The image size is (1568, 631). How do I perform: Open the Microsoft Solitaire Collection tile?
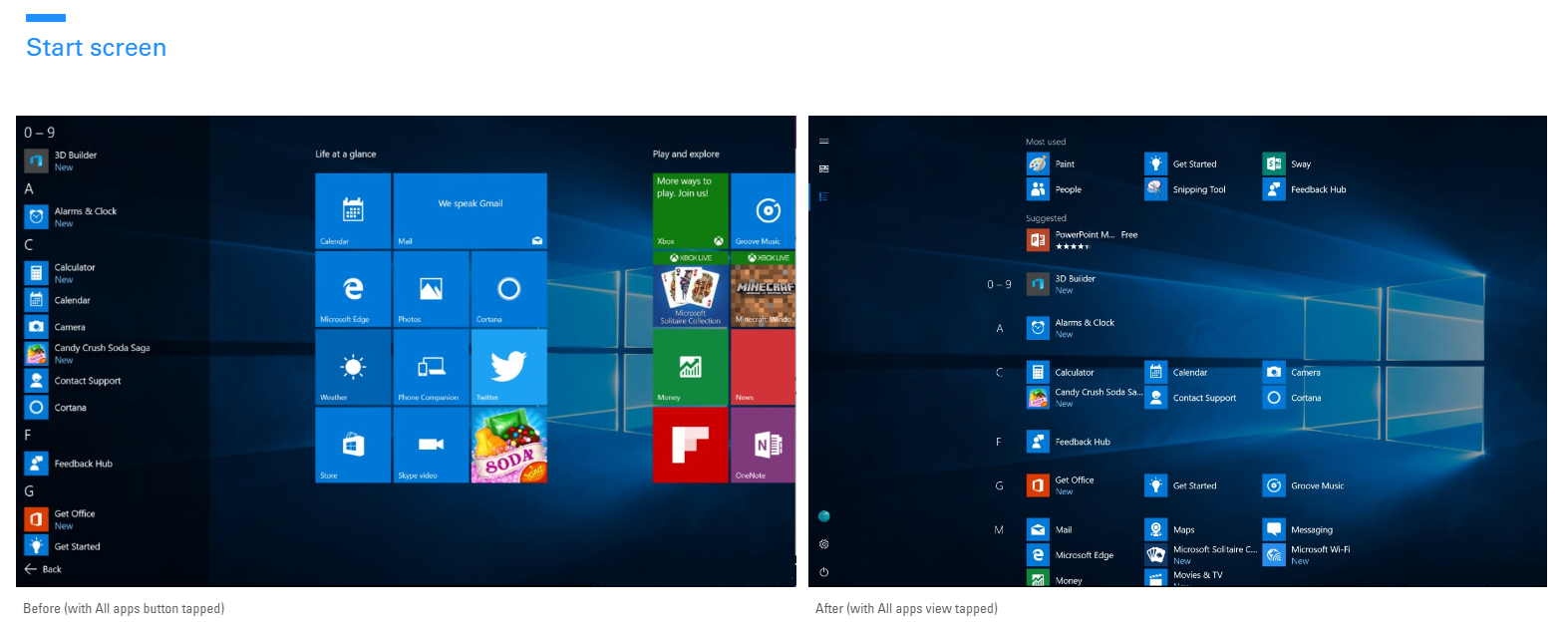690,289
